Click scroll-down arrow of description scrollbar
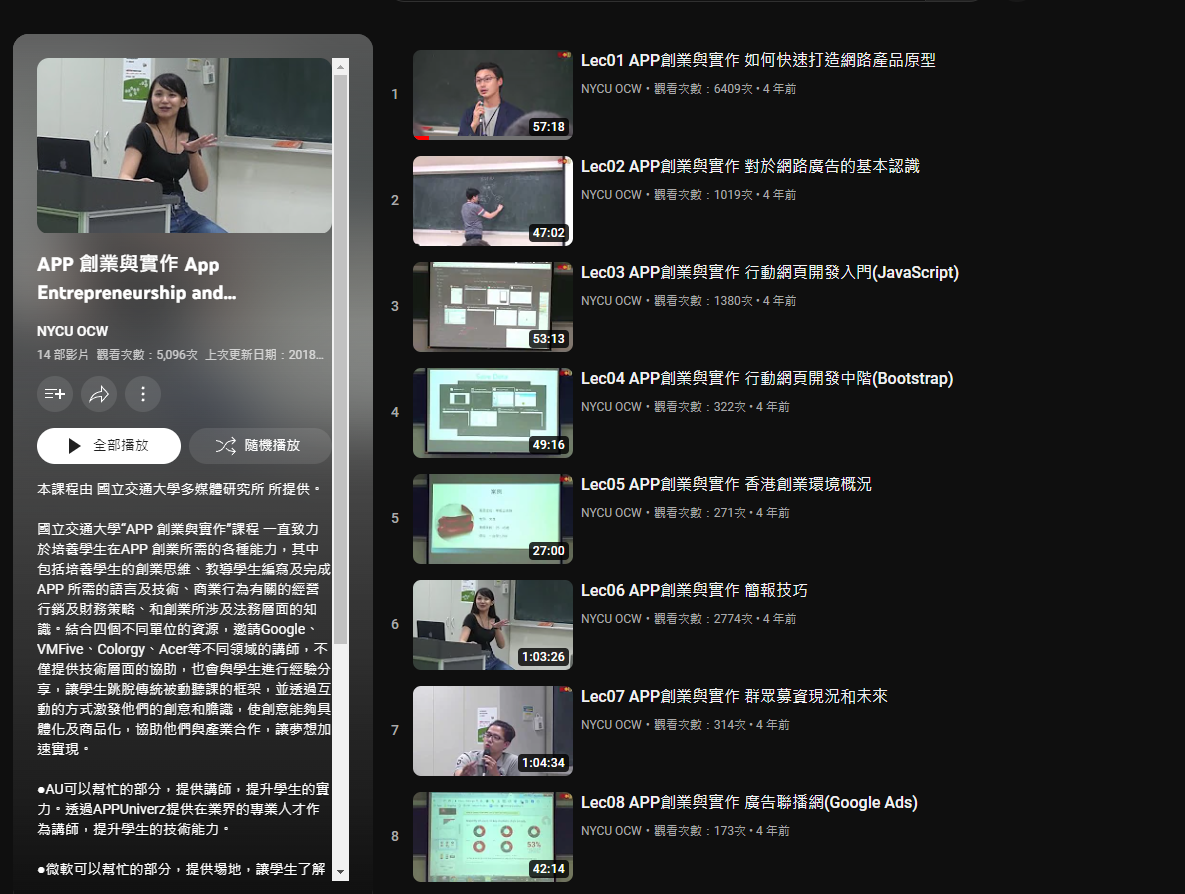1185x894 pixels. point(341,872)
